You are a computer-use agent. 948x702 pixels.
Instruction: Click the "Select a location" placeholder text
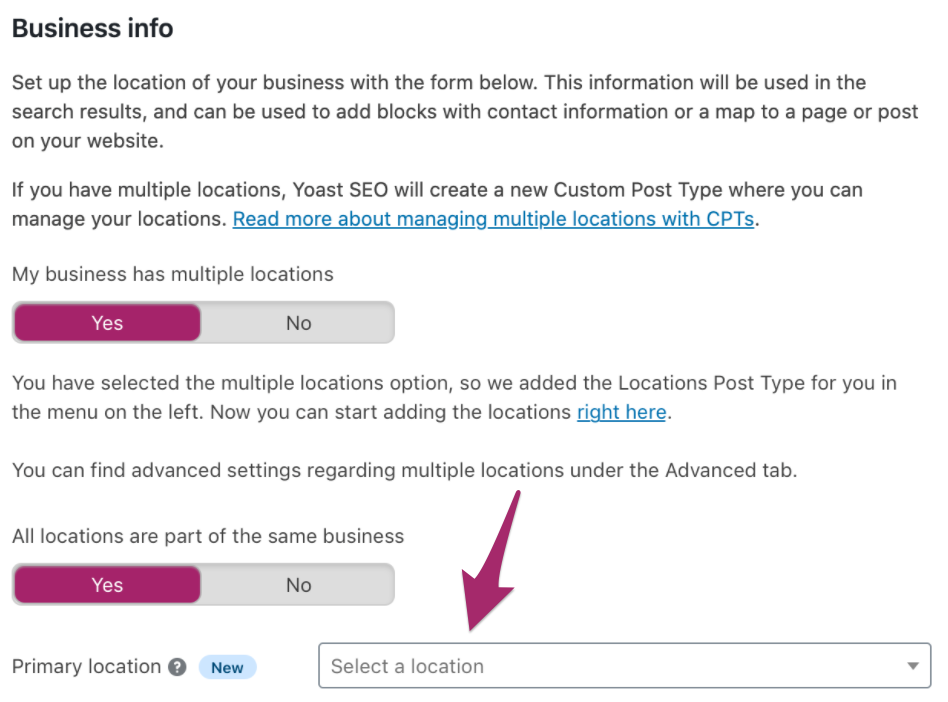(407, 666)
